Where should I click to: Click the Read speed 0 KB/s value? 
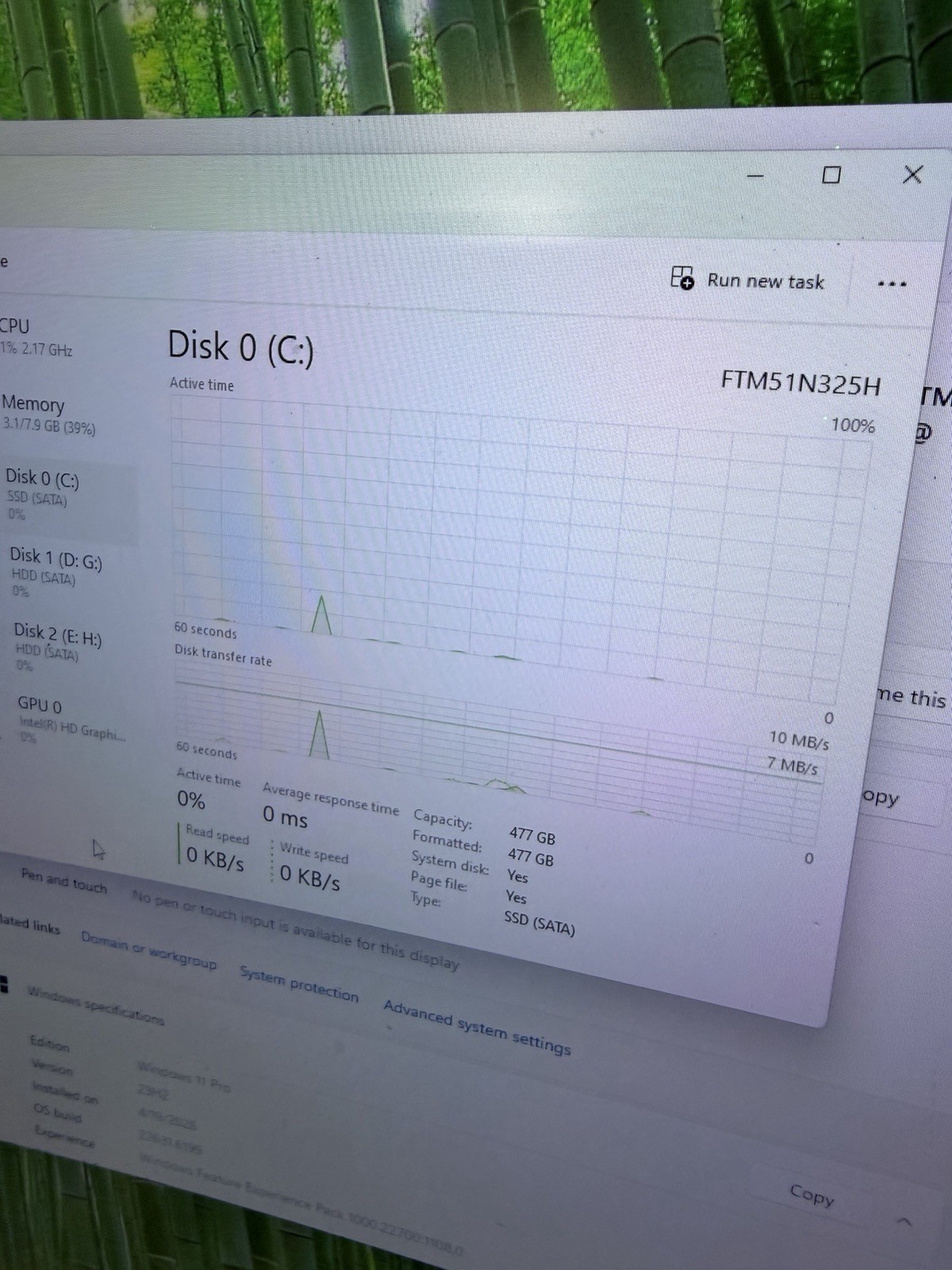coord(215,858)
